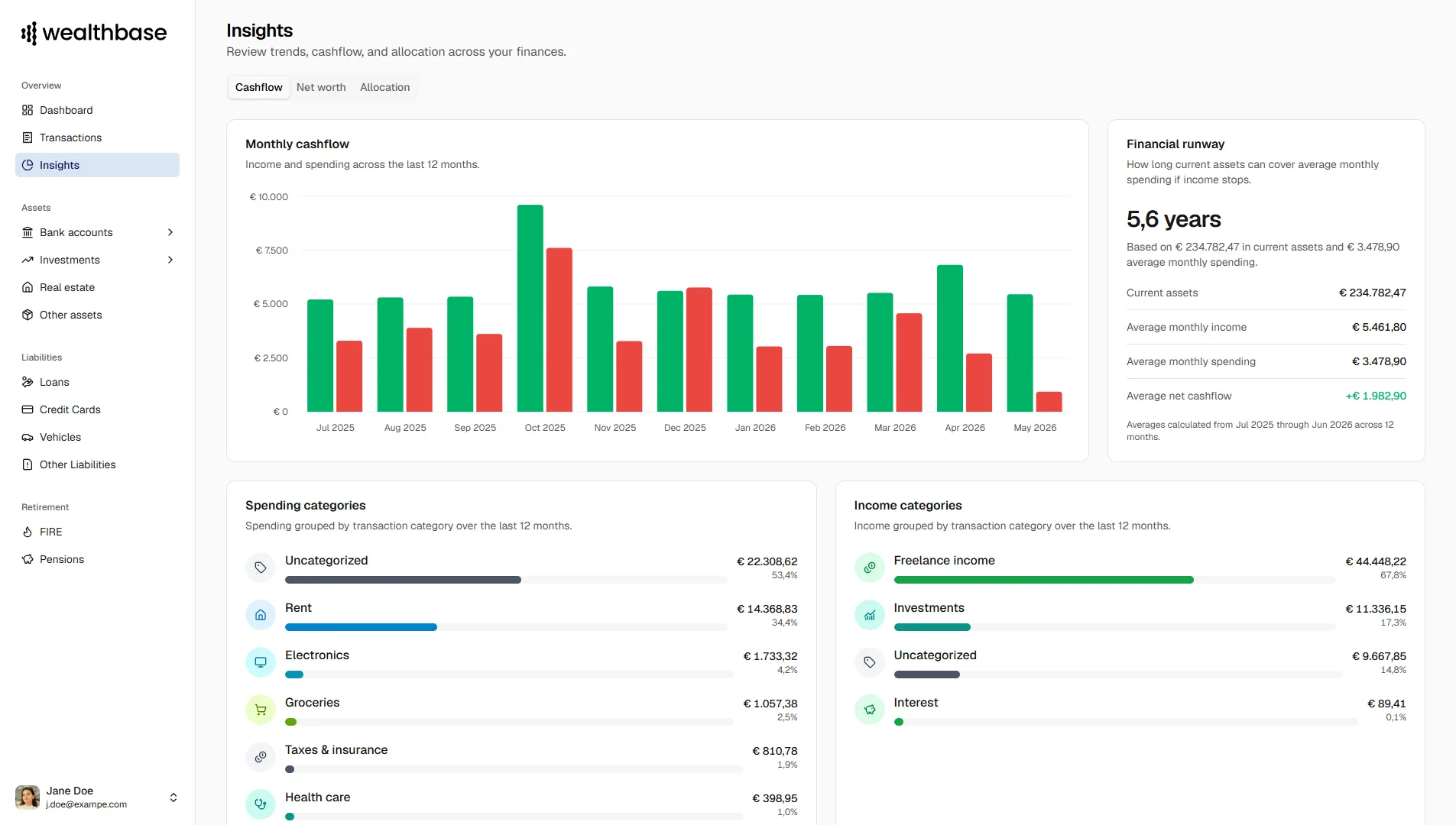Open the Dashboard page
Image resolution: width=1456 pixels, height=825 pixels.
(x=97, y=110)
